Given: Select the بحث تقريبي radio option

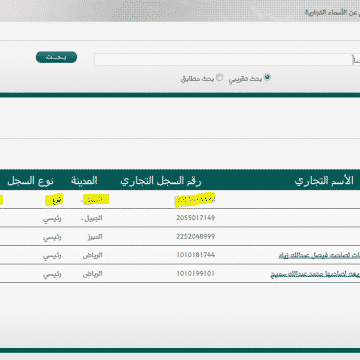Looking at the screenshot, I should point(267,77).
